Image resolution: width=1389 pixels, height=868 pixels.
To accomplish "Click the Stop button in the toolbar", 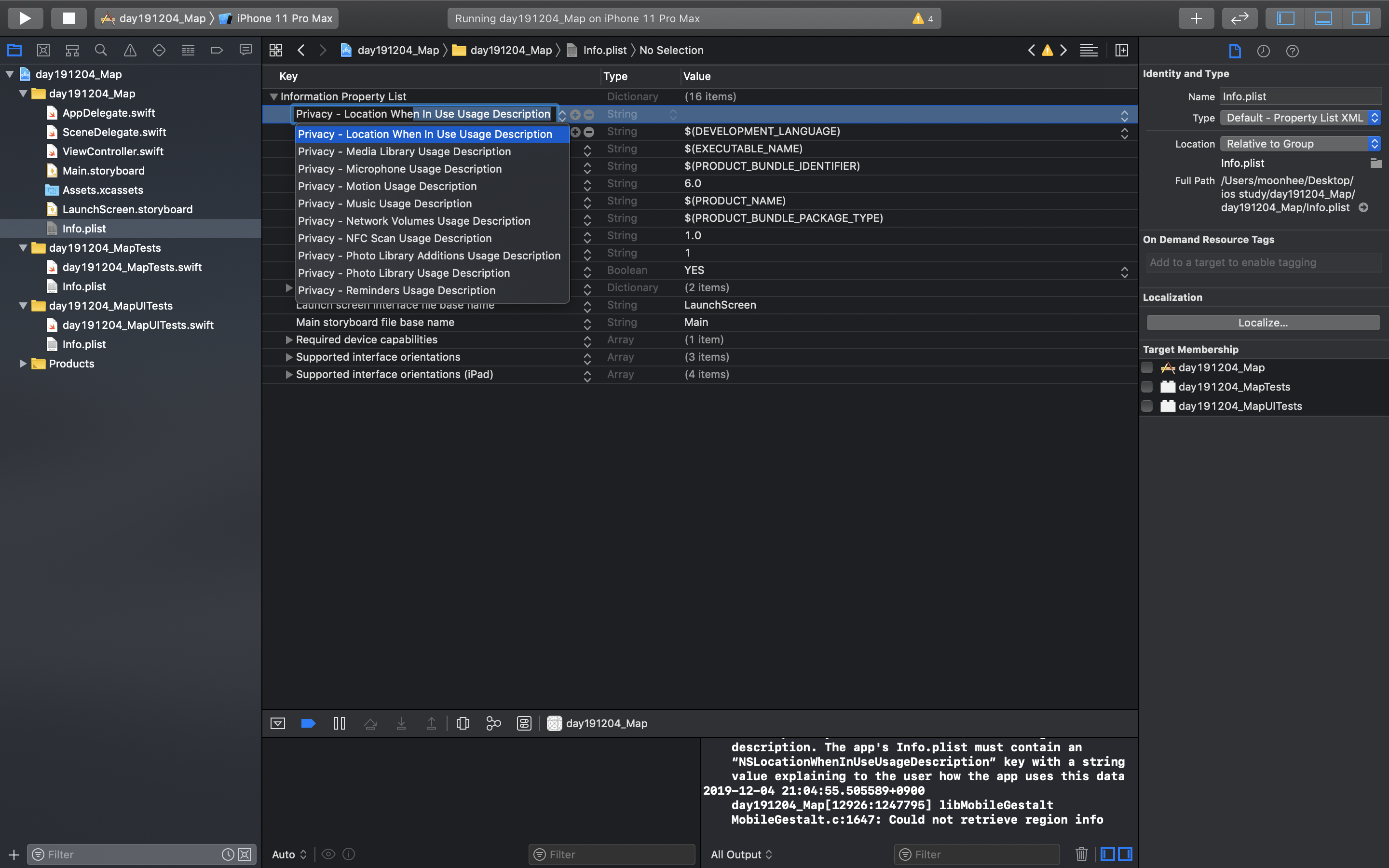I will click(x=68, y=18).
